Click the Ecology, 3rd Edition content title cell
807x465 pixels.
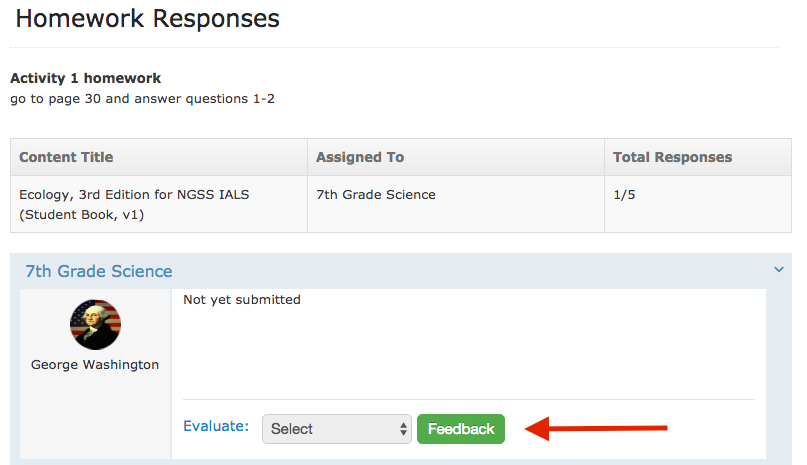click(x=134, y=204)
